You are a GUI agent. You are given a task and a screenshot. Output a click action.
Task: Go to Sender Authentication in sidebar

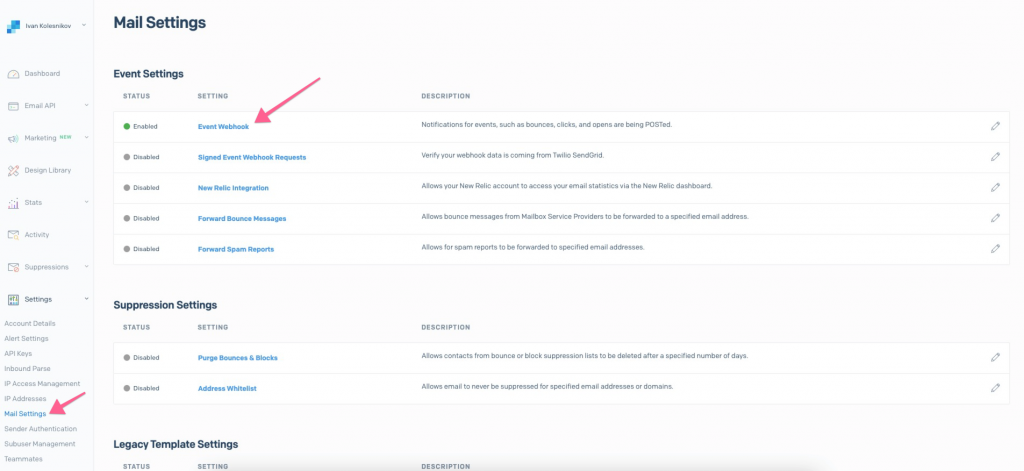coord(40,428)
